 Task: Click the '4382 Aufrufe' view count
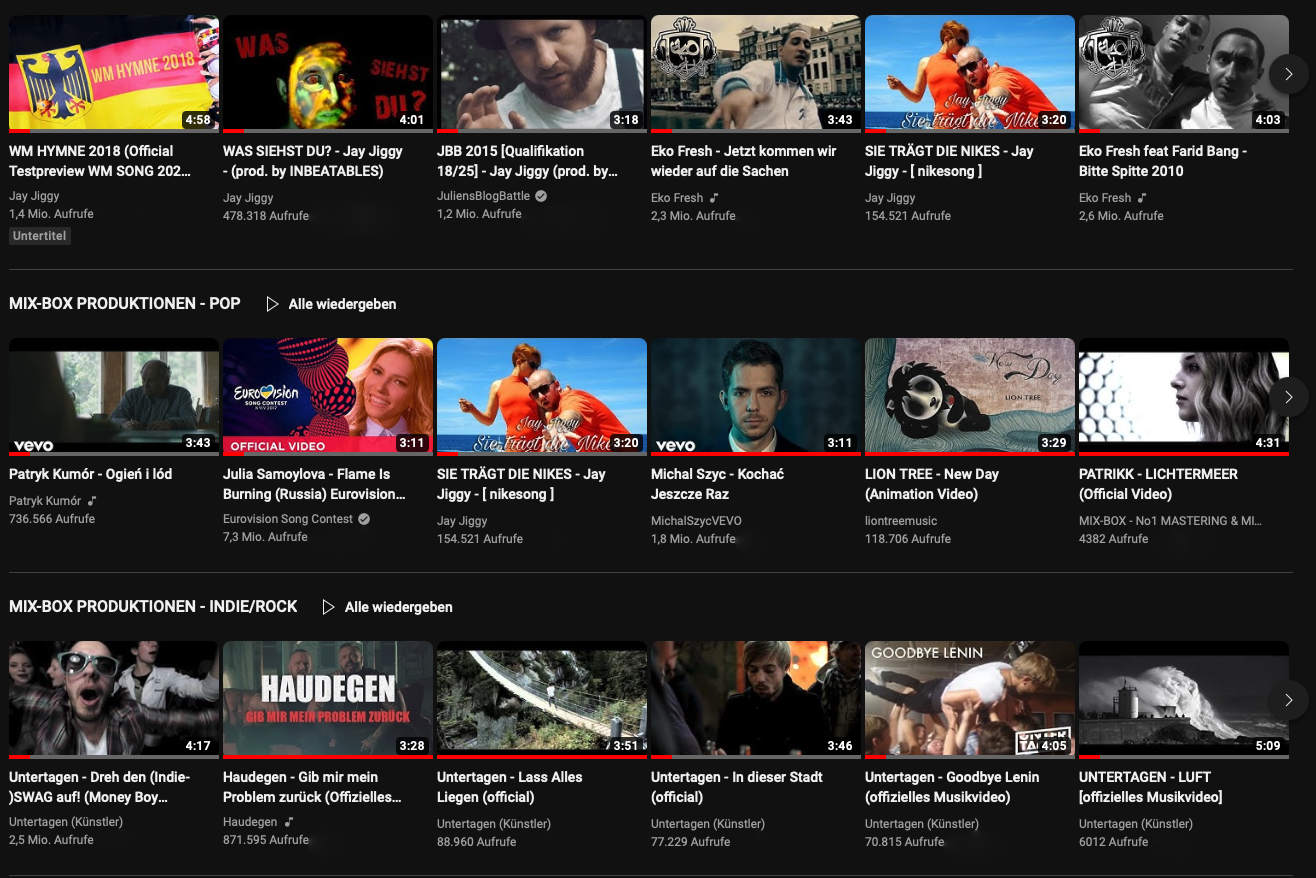point(1114,539)
